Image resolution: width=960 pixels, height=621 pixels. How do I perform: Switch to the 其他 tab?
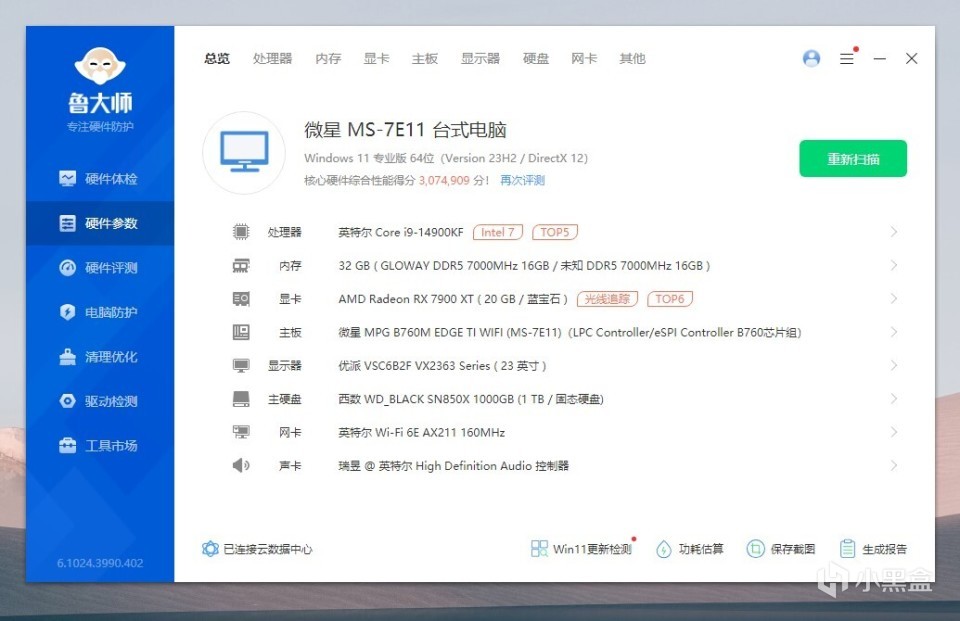[x=632, y=59]
